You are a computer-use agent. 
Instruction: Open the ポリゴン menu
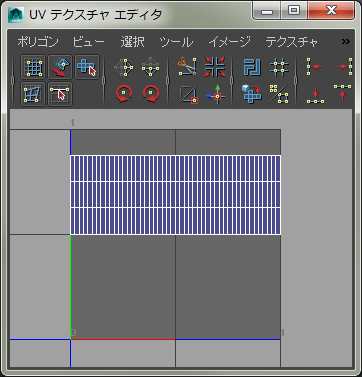pos(38,42)
